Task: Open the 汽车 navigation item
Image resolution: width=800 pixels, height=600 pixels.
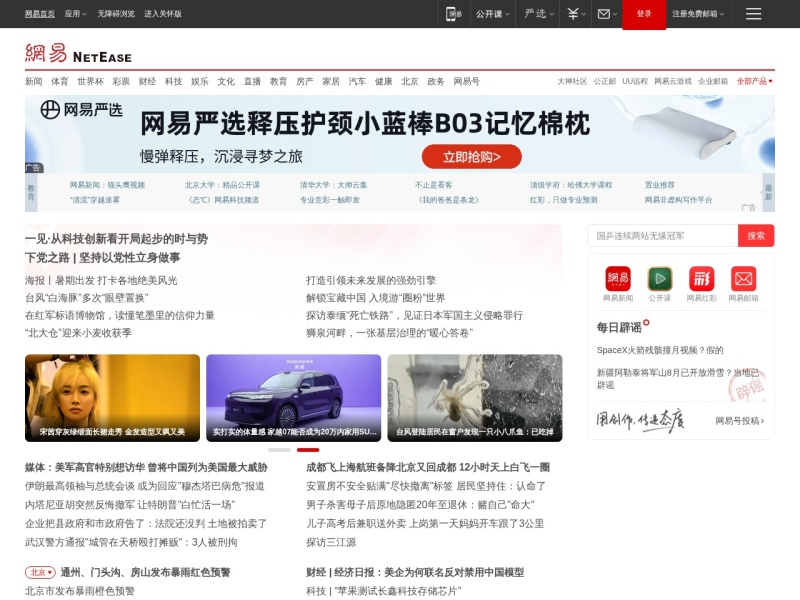Action: point(357,81)
